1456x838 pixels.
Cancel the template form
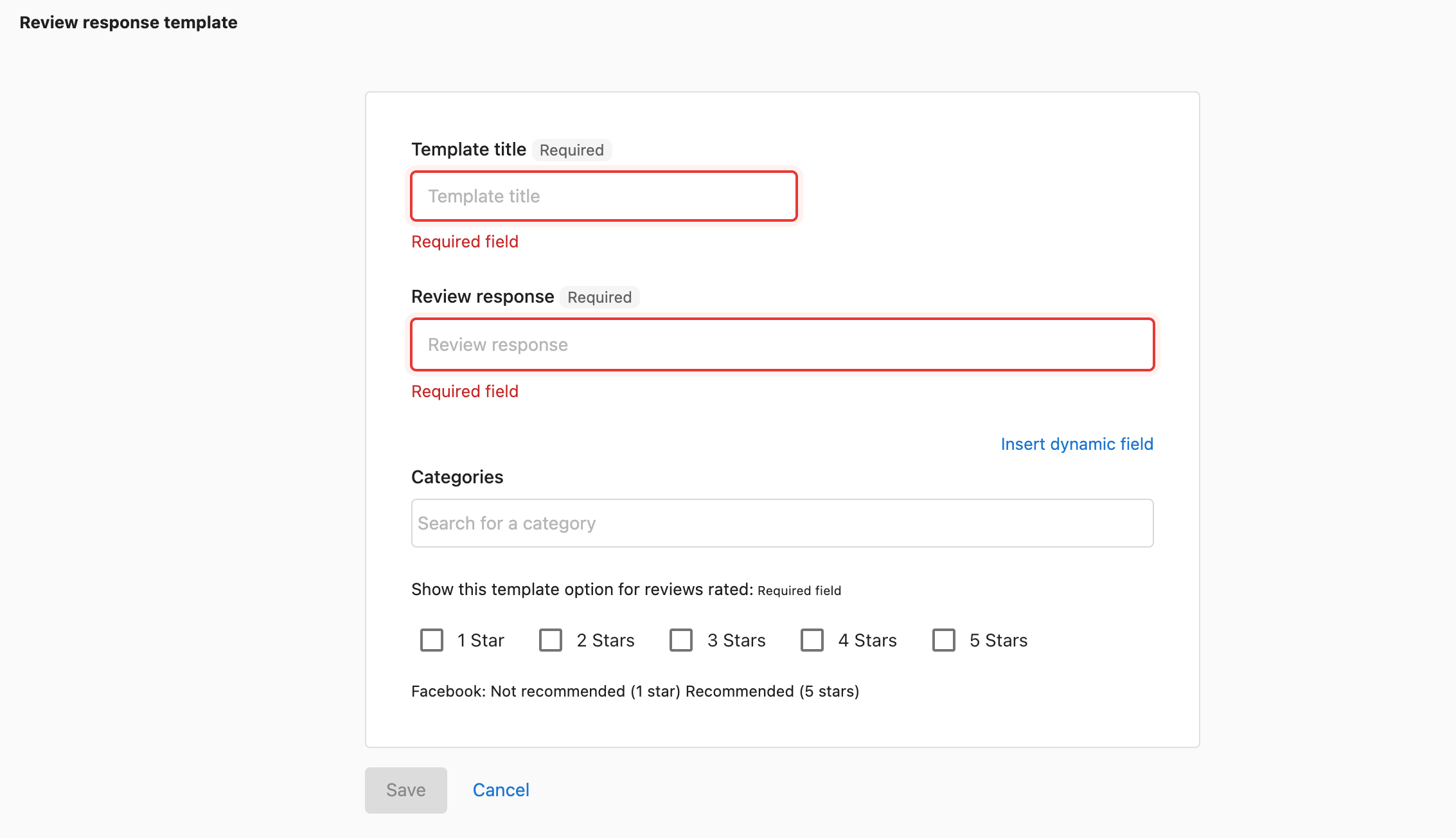[501, 790]
